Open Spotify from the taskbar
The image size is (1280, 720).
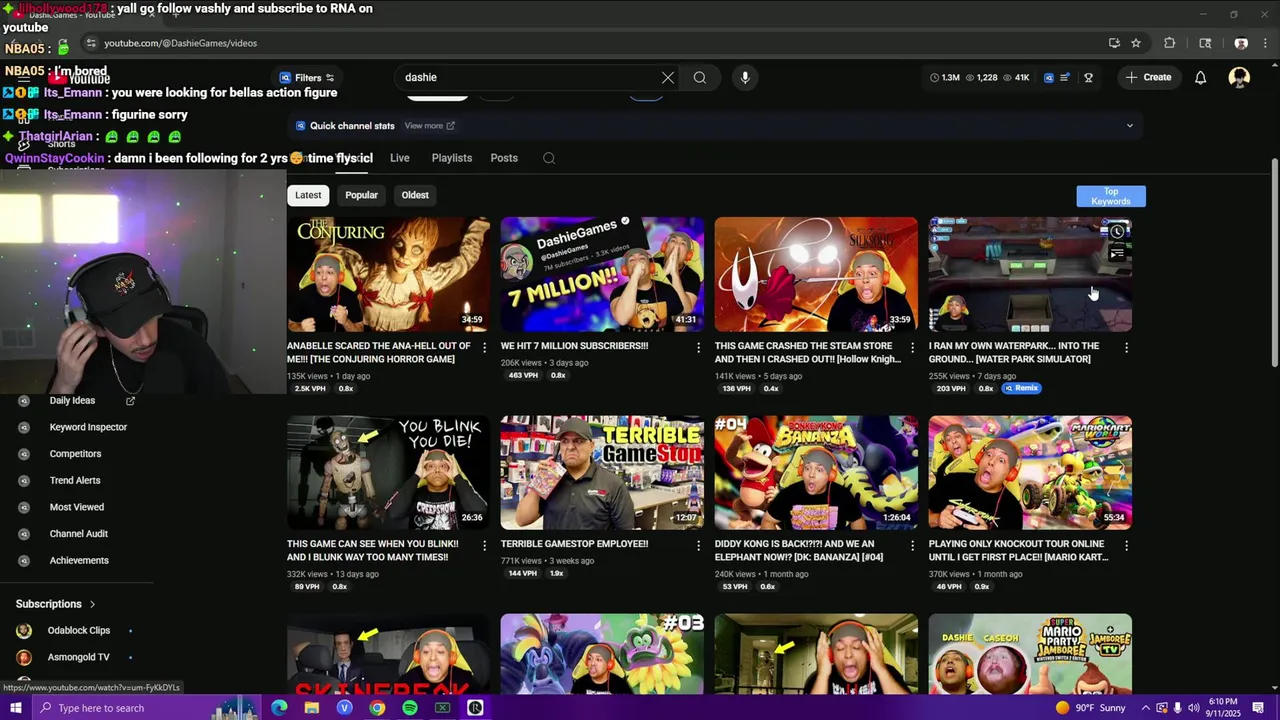pyautogui.click(x=410, y=708)
